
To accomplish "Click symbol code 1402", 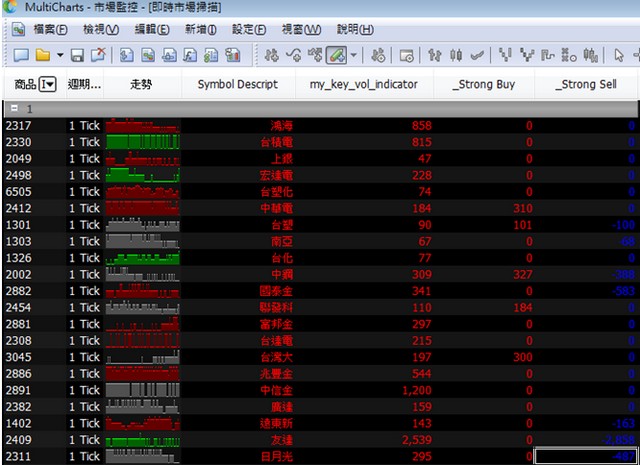I will coord(18,423).
